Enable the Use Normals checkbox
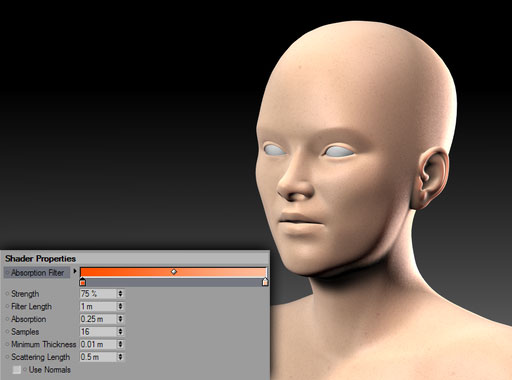The image size is (512, 380). pos(16,370)
